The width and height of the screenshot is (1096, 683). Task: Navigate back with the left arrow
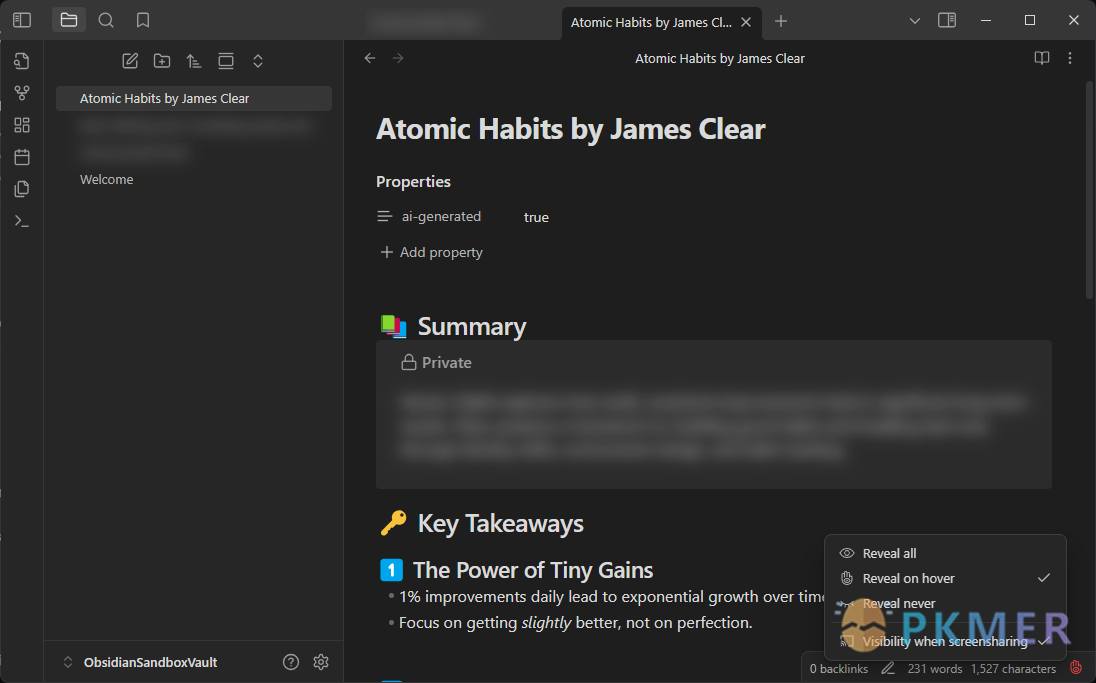pos(370,58)
